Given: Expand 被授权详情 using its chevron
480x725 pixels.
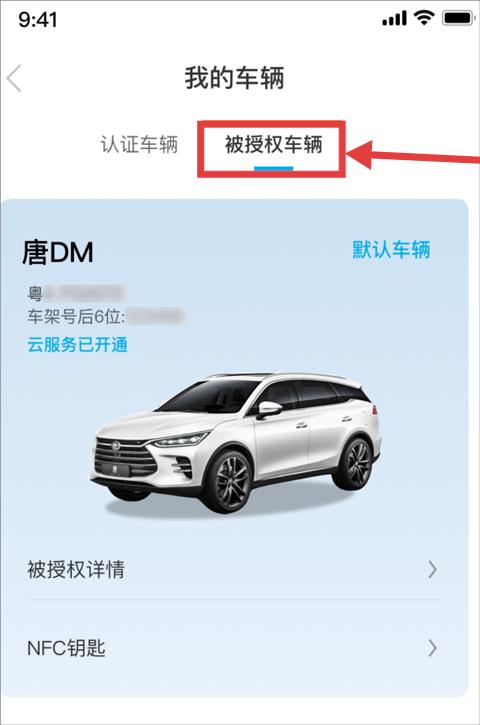Looking at the screenshot, I should click(x=432, y=570).
